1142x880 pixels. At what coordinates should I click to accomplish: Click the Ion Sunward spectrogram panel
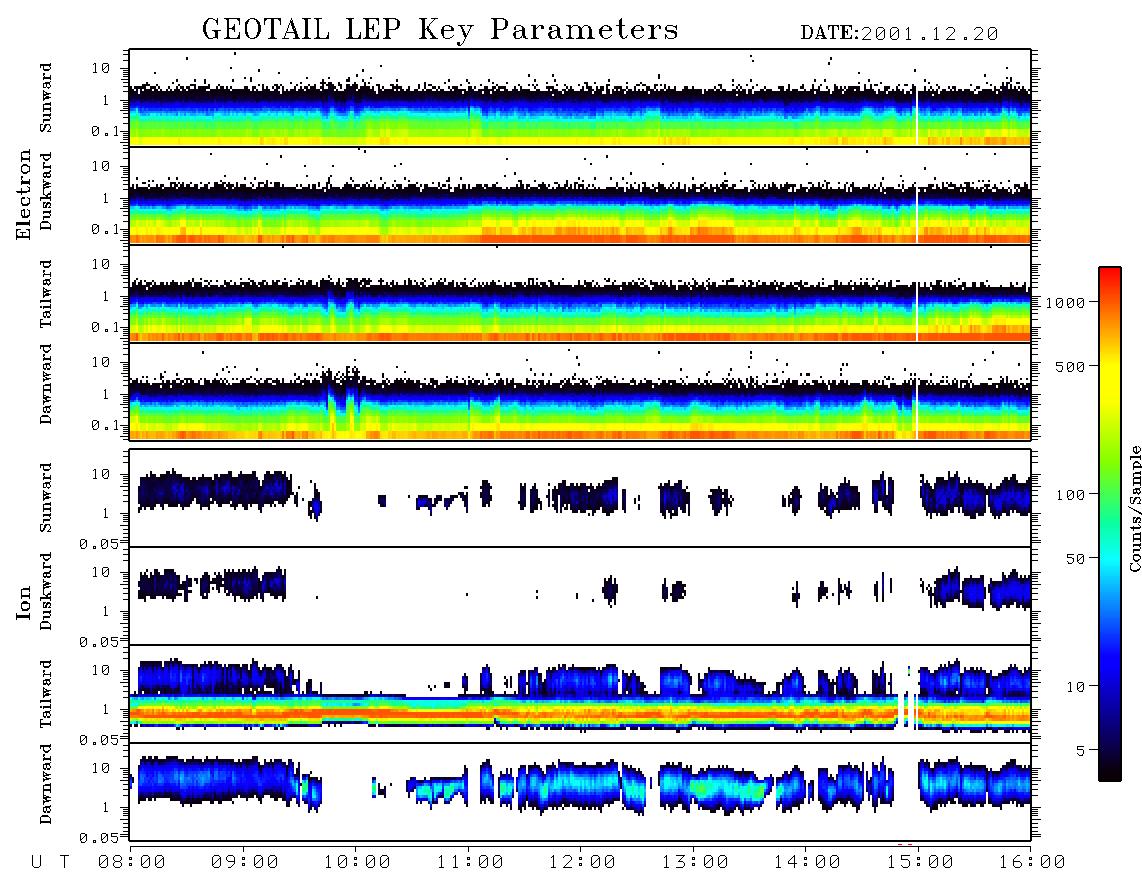pos(580,498)
